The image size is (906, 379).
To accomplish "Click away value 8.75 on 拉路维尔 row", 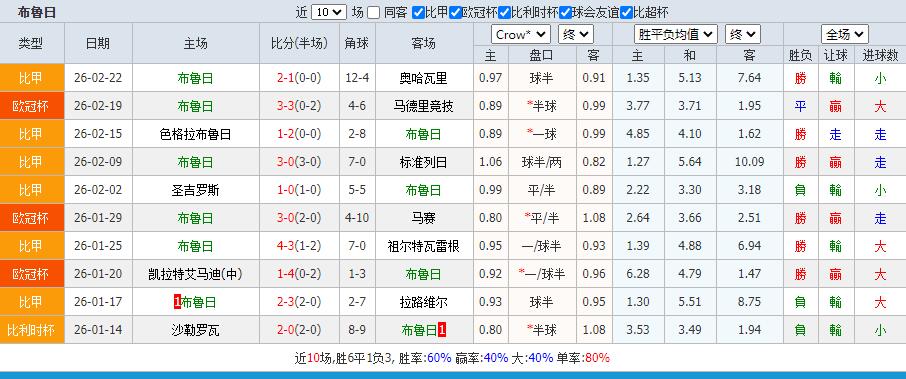I will [x=749, y=302].
